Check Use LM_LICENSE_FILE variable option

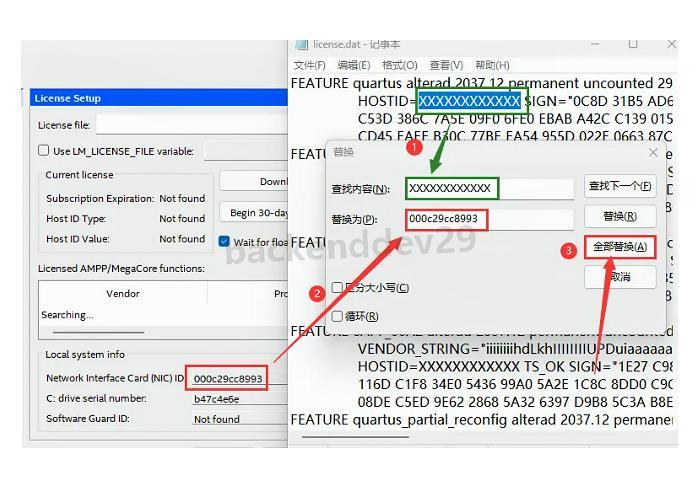[x=44, y=151]
